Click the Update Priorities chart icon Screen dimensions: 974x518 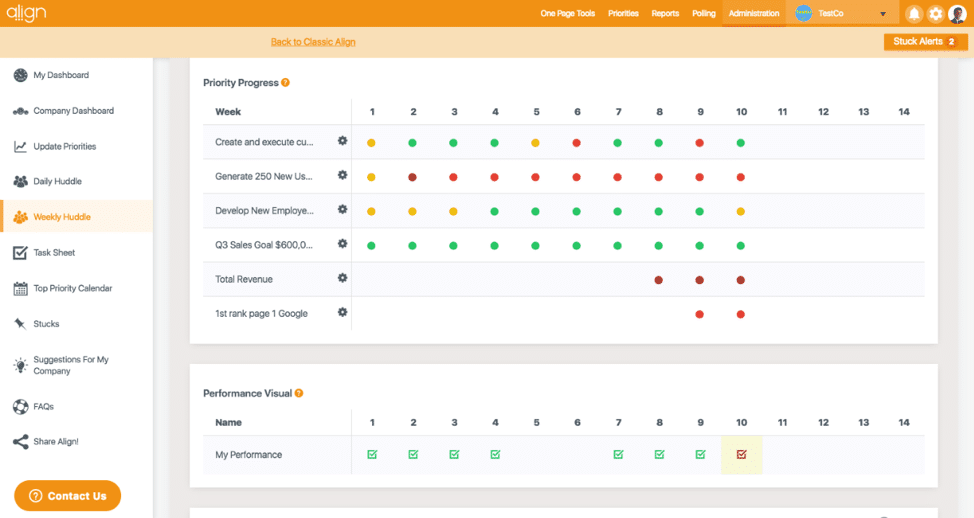[20, 147]
